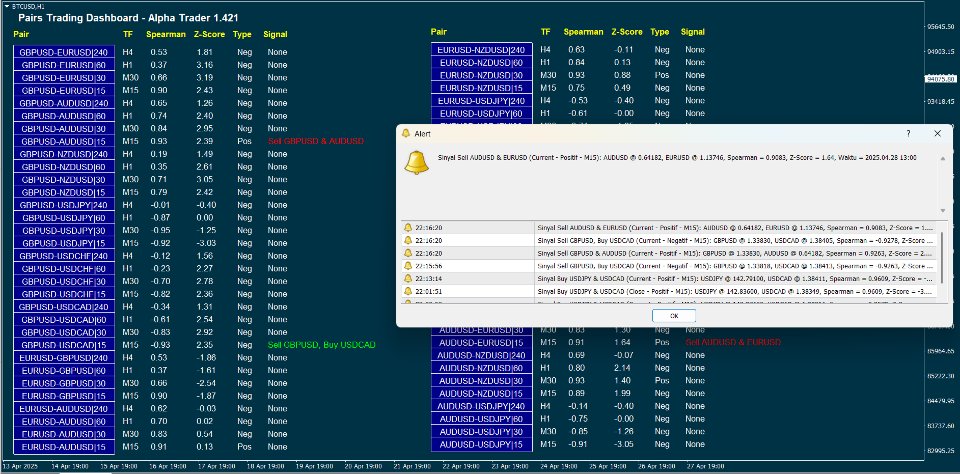Select the AUDUSD-NZDUSD|60 pair button
The height and width of the screenshot is (474, 960).
coord(482,368)
